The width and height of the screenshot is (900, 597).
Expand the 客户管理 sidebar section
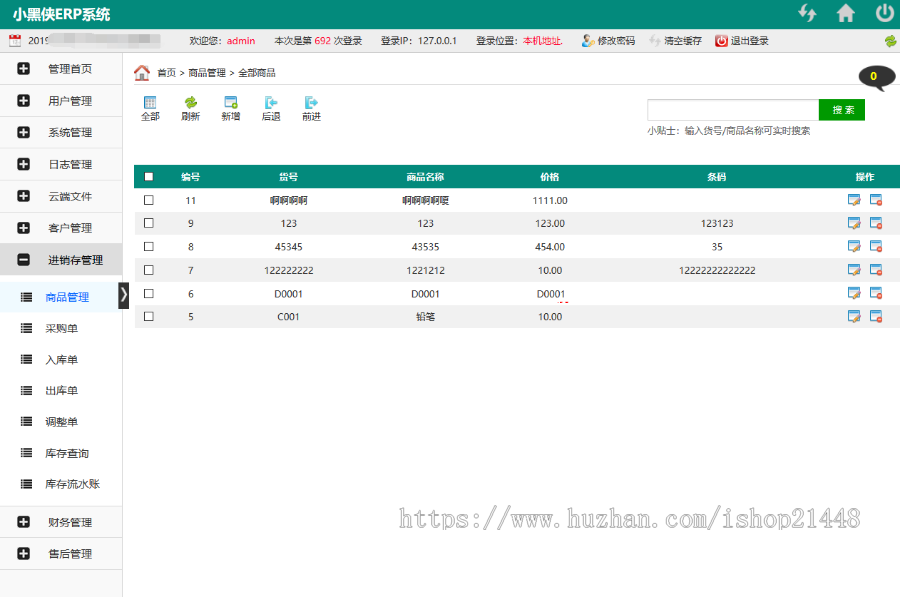tap(61, 228)
